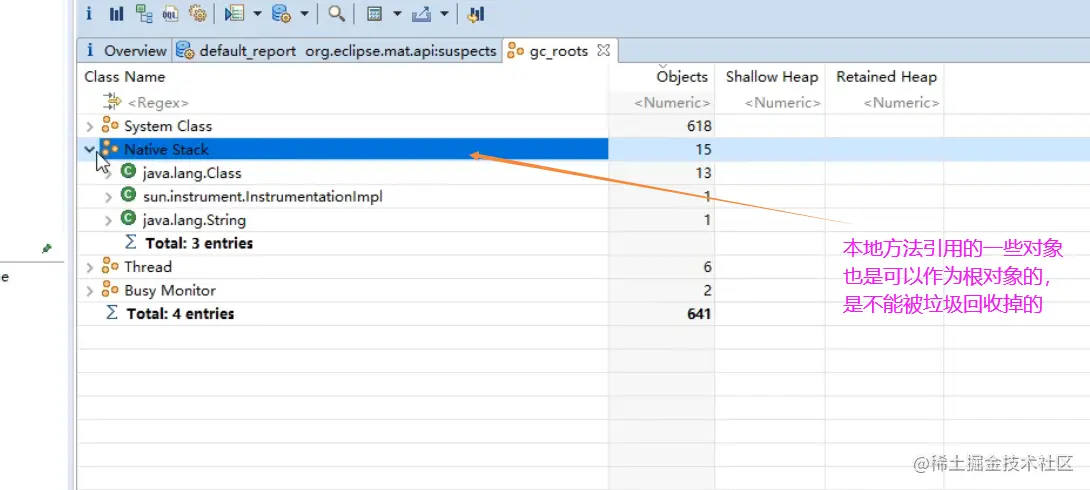Screen dimensions: 1090x490
Task: Click the 13 objects count cell
Action: click(x=703, y=173)
